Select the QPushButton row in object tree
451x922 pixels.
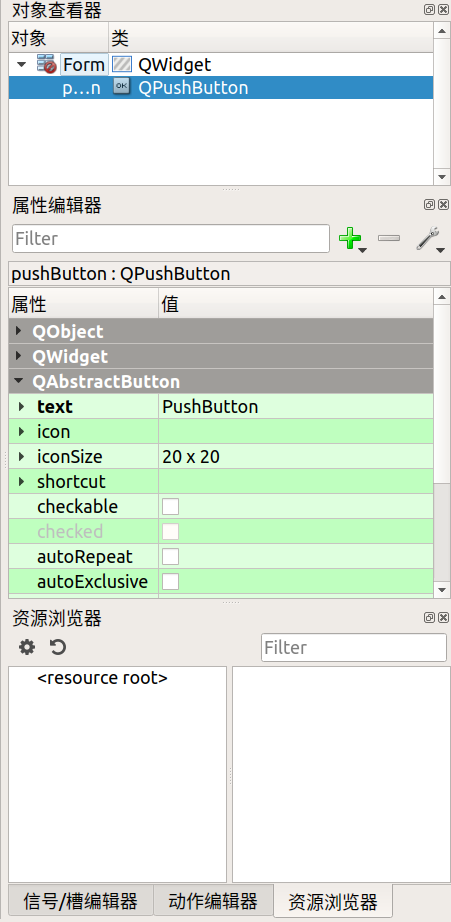pos(221,88)
